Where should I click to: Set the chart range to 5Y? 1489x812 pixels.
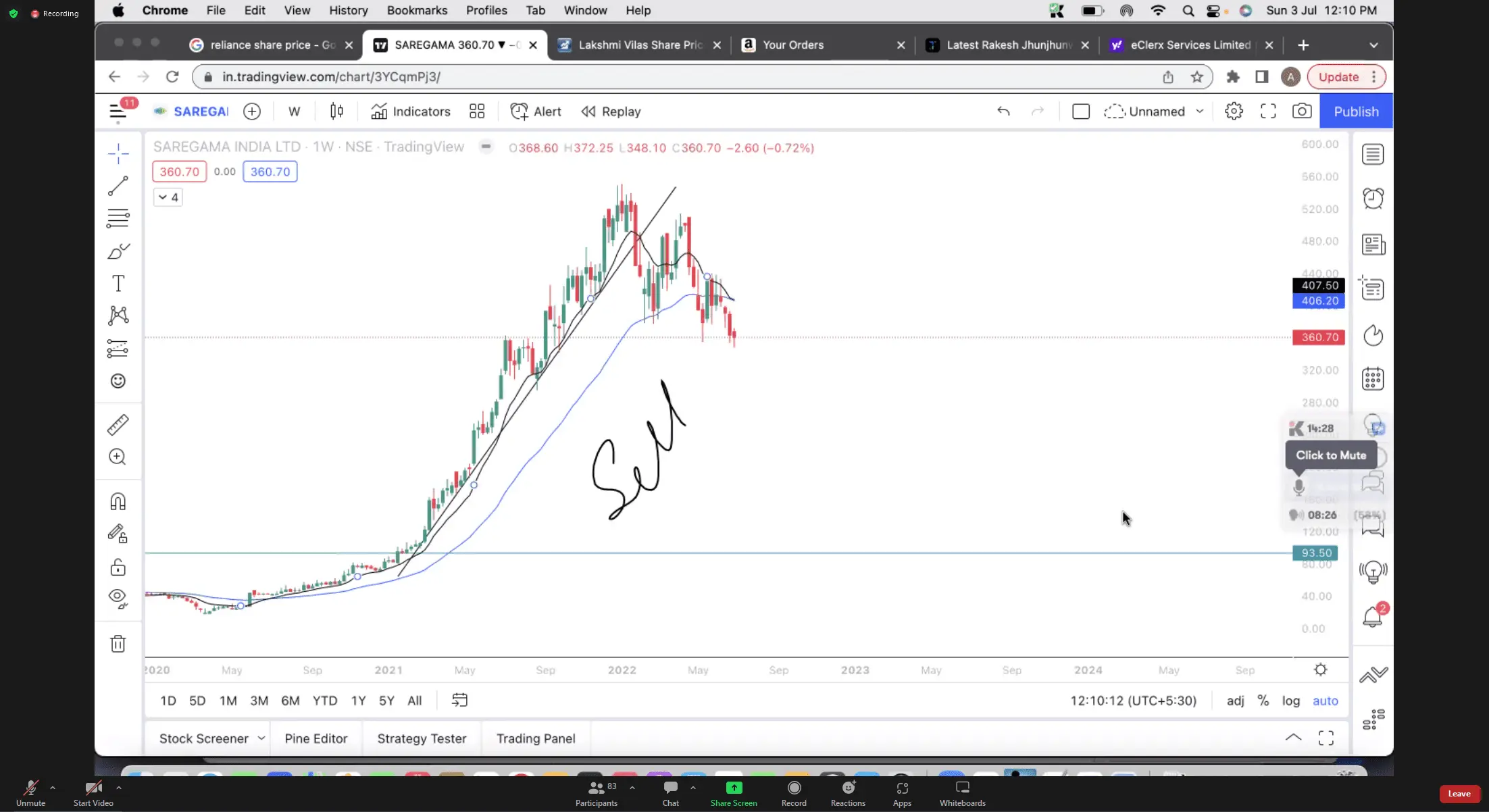[386, 701]
